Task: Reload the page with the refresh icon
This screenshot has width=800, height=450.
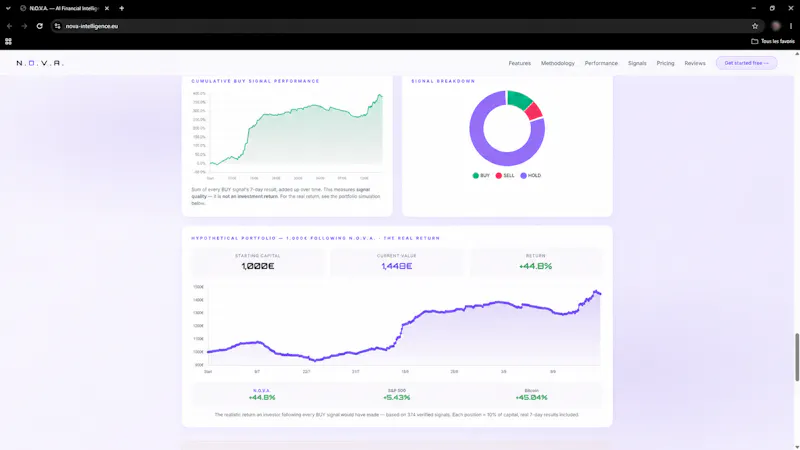Action: 39,26
